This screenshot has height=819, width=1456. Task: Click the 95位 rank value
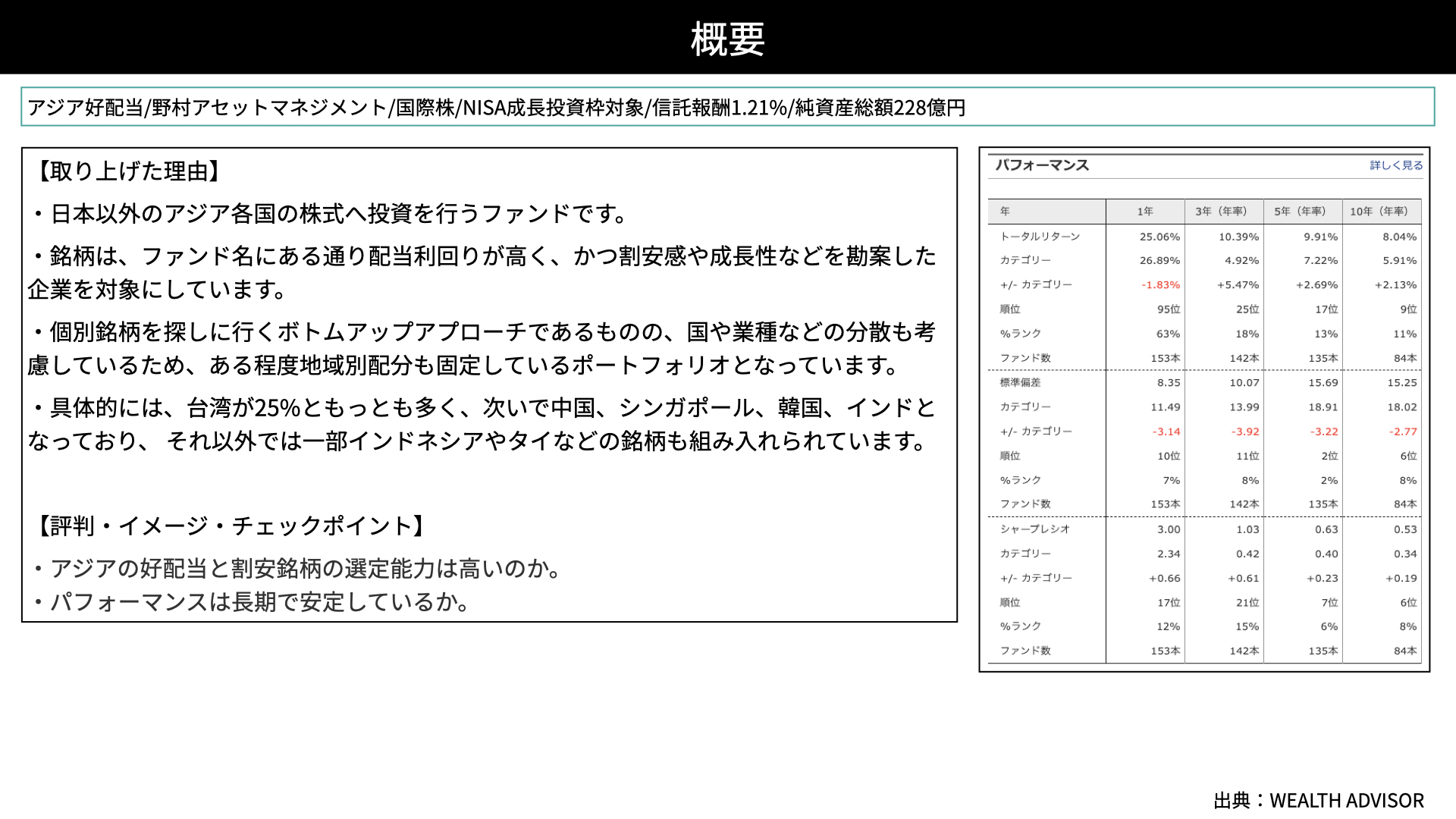point(1169,309)
